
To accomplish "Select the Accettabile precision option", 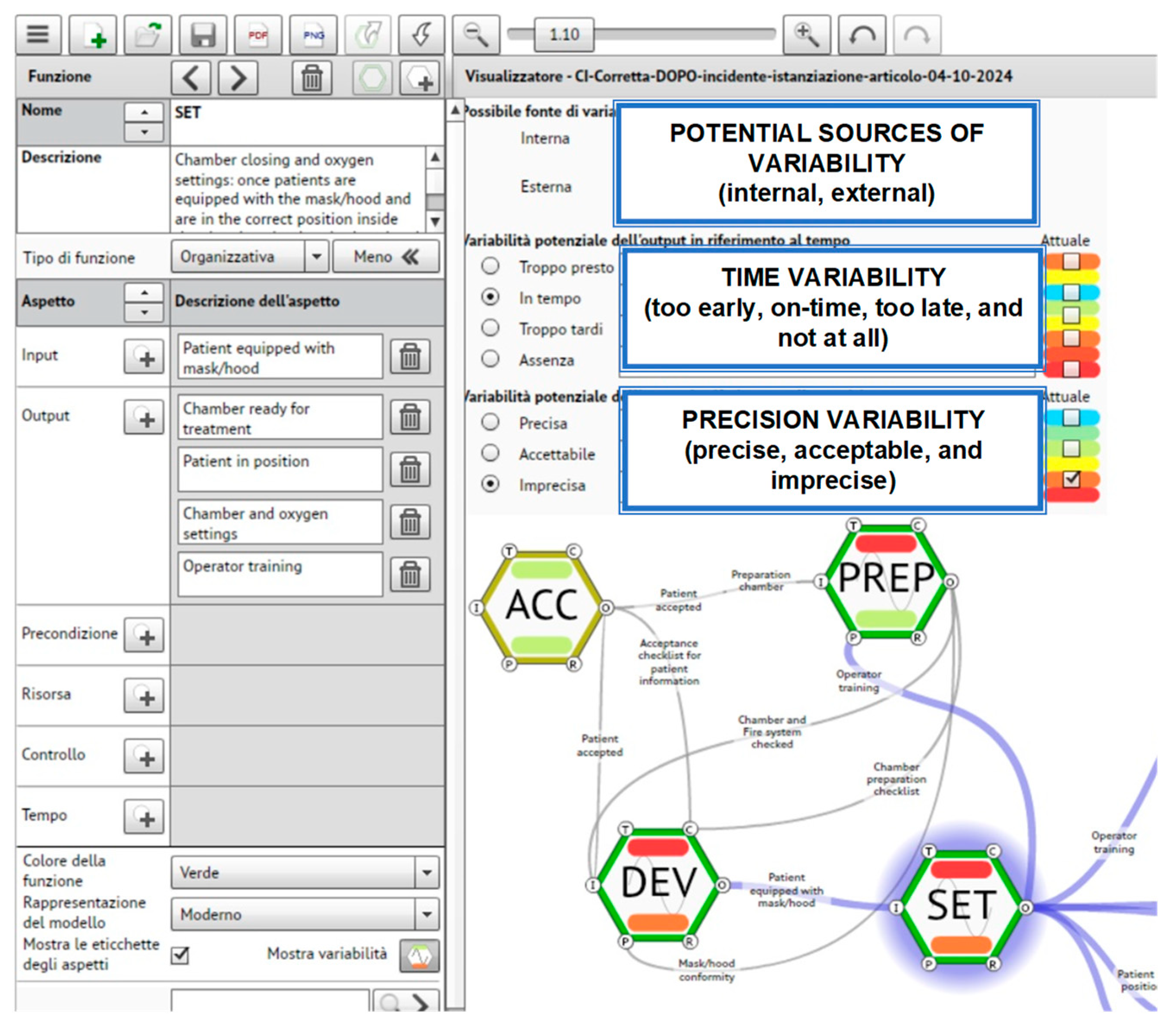I will (x=490, y=453).
